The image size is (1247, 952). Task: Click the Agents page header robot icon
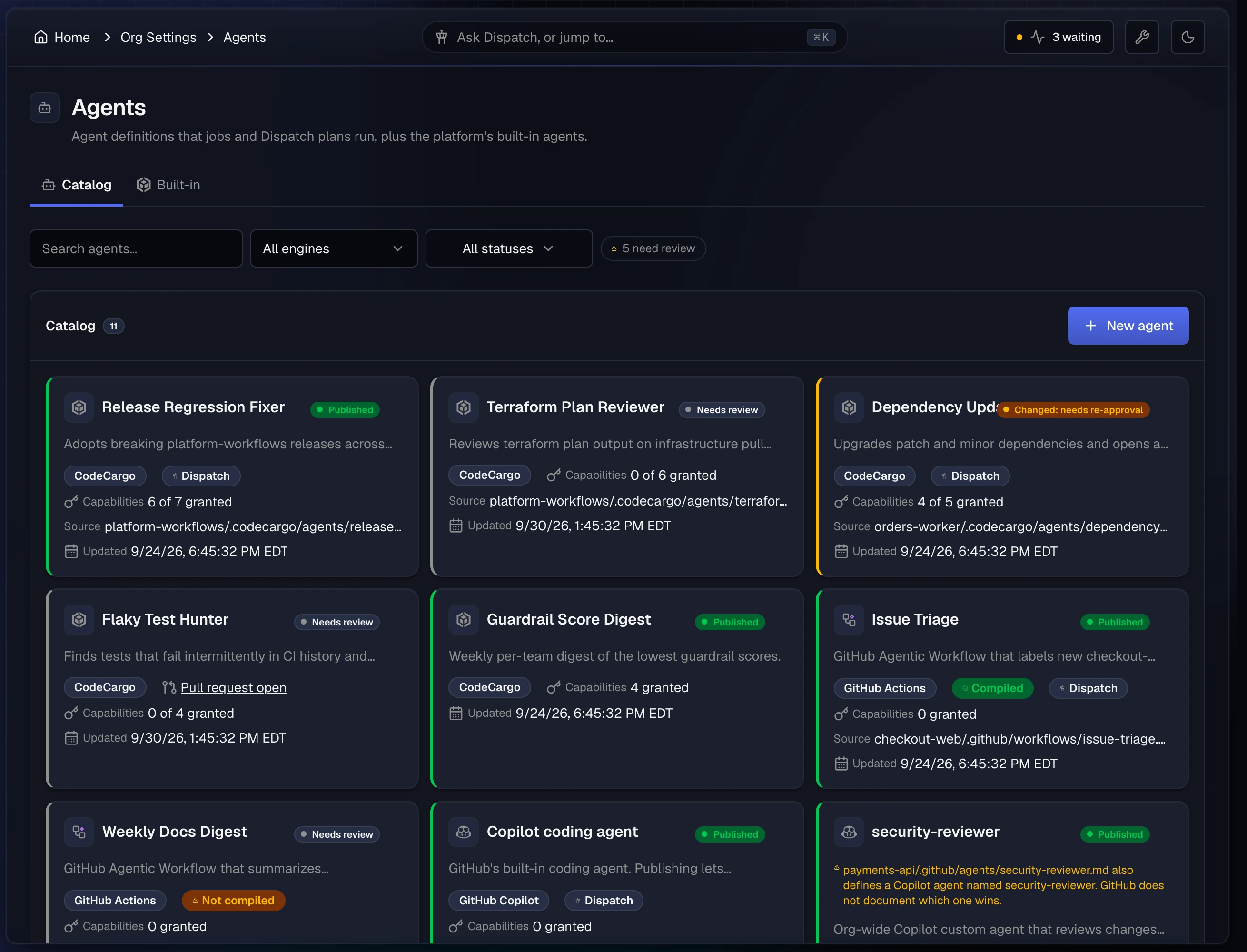click(45, 108)
